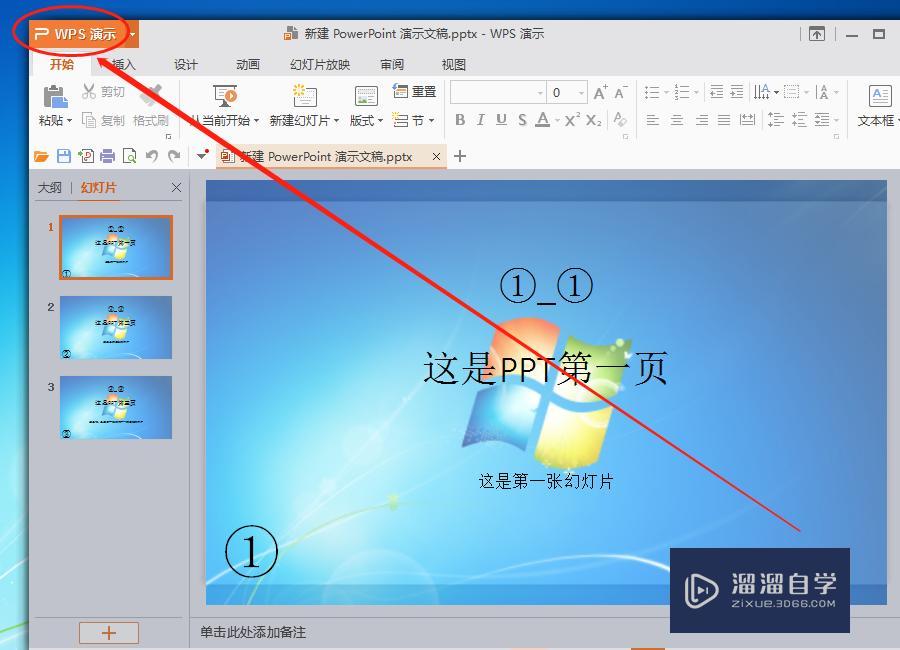The width and height of the screenshot is (900, 650).
Task: Switch to the 设计 ribbon tab
Action: pos(186,65)
